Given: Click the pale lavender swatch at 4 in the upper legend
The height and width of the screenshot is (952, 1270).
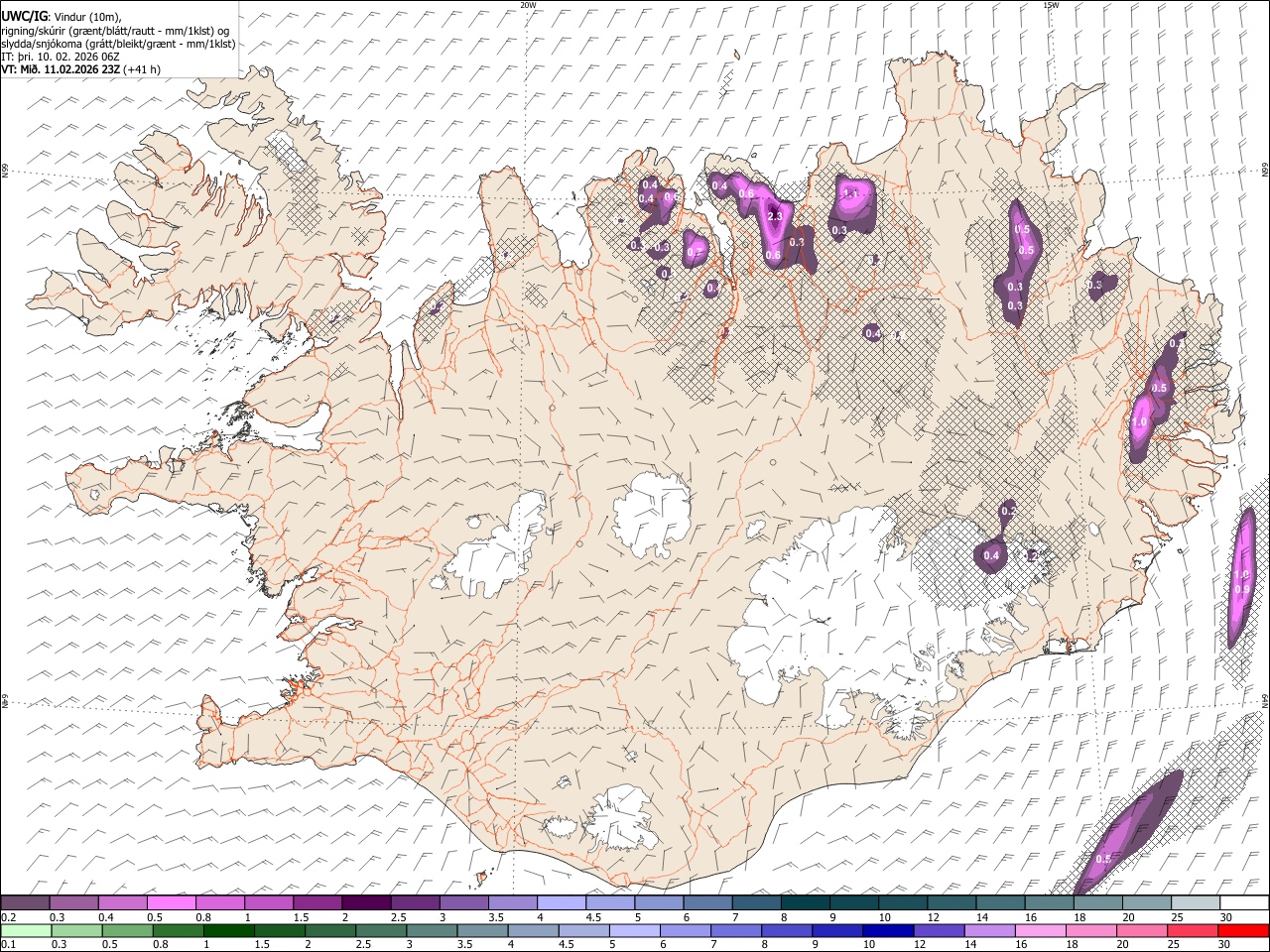Looking at the screenshot, I should (x=562, y=903).
